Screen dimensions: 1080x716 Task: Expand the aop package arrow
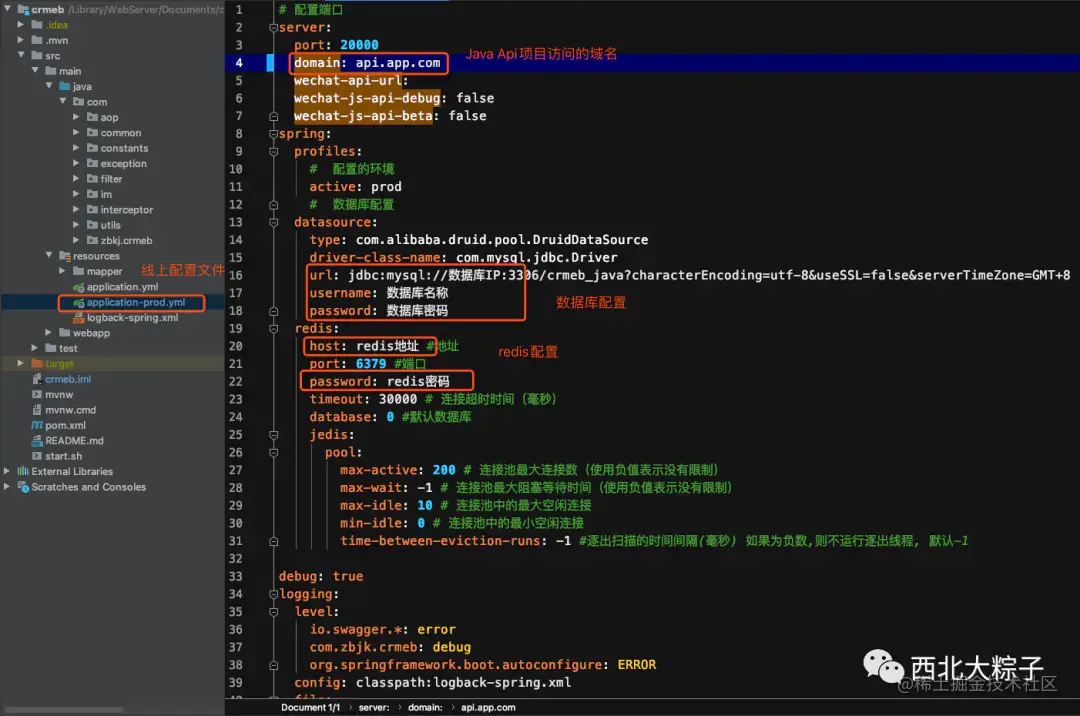coord(76,116)
